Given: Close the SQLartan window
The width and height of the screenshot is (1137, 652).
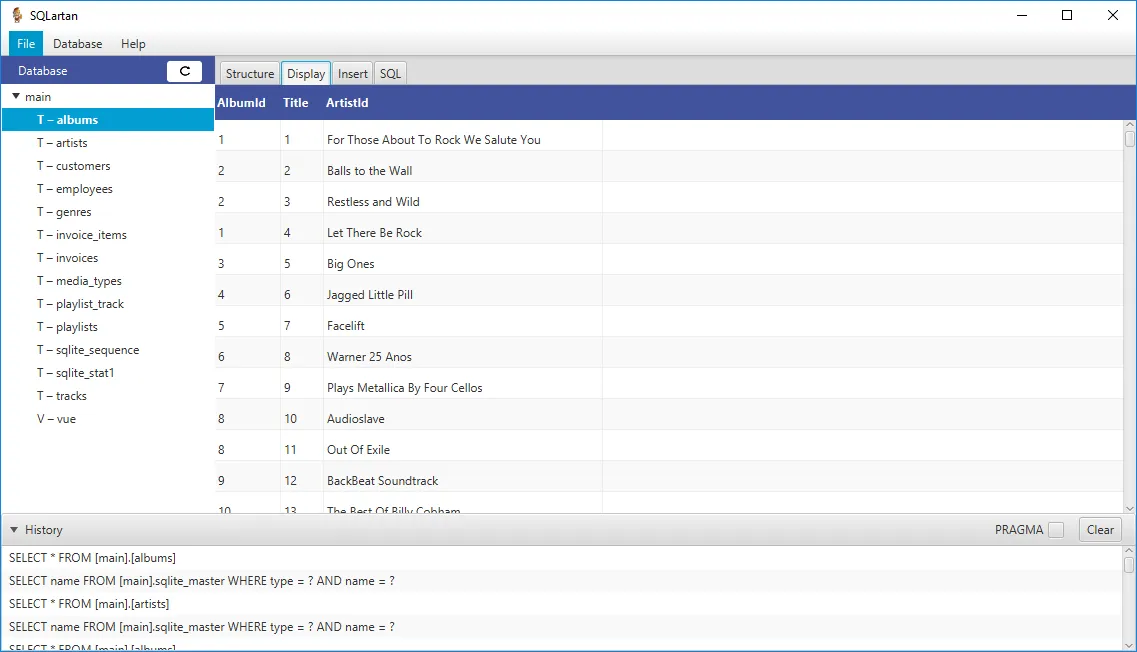Looking at the screenshot, I should (1112, 15).
